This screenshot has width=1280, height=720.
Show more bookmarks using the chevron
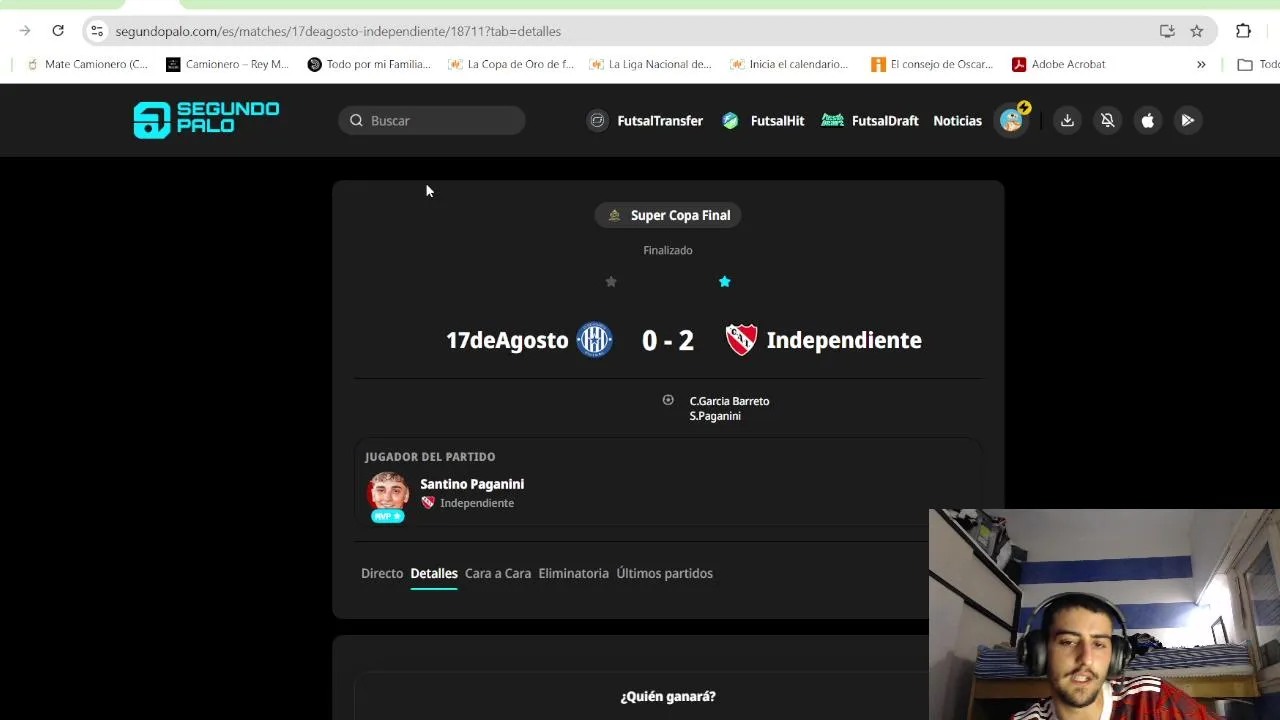pos(1201,64)
